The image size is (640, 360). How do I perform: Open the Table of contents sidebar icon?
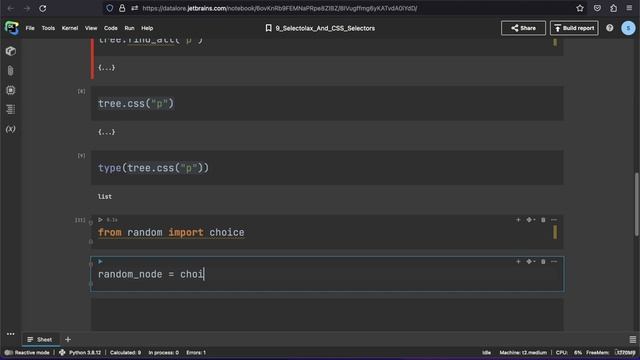tap(11, 109)
